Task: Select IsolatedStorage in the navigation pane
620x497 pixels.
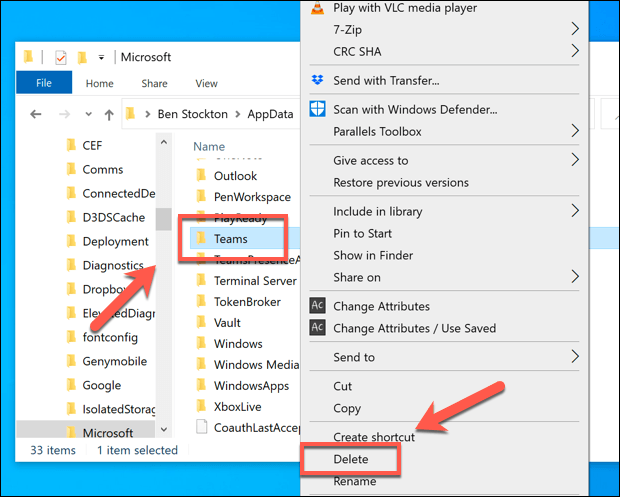Action: coord(118,409)
